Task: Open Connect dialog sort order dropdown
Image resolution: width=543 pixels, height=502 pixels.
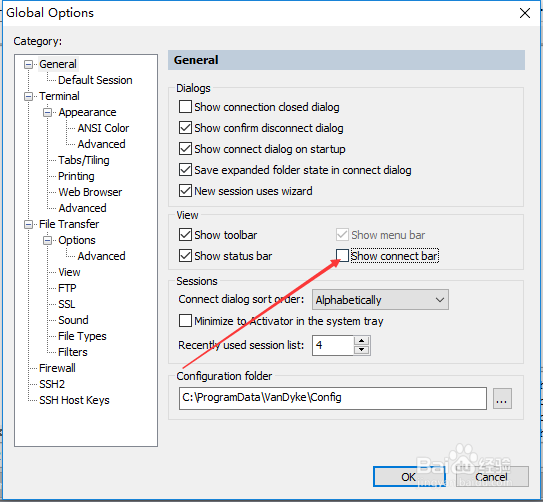Action: tap(380, 300)
